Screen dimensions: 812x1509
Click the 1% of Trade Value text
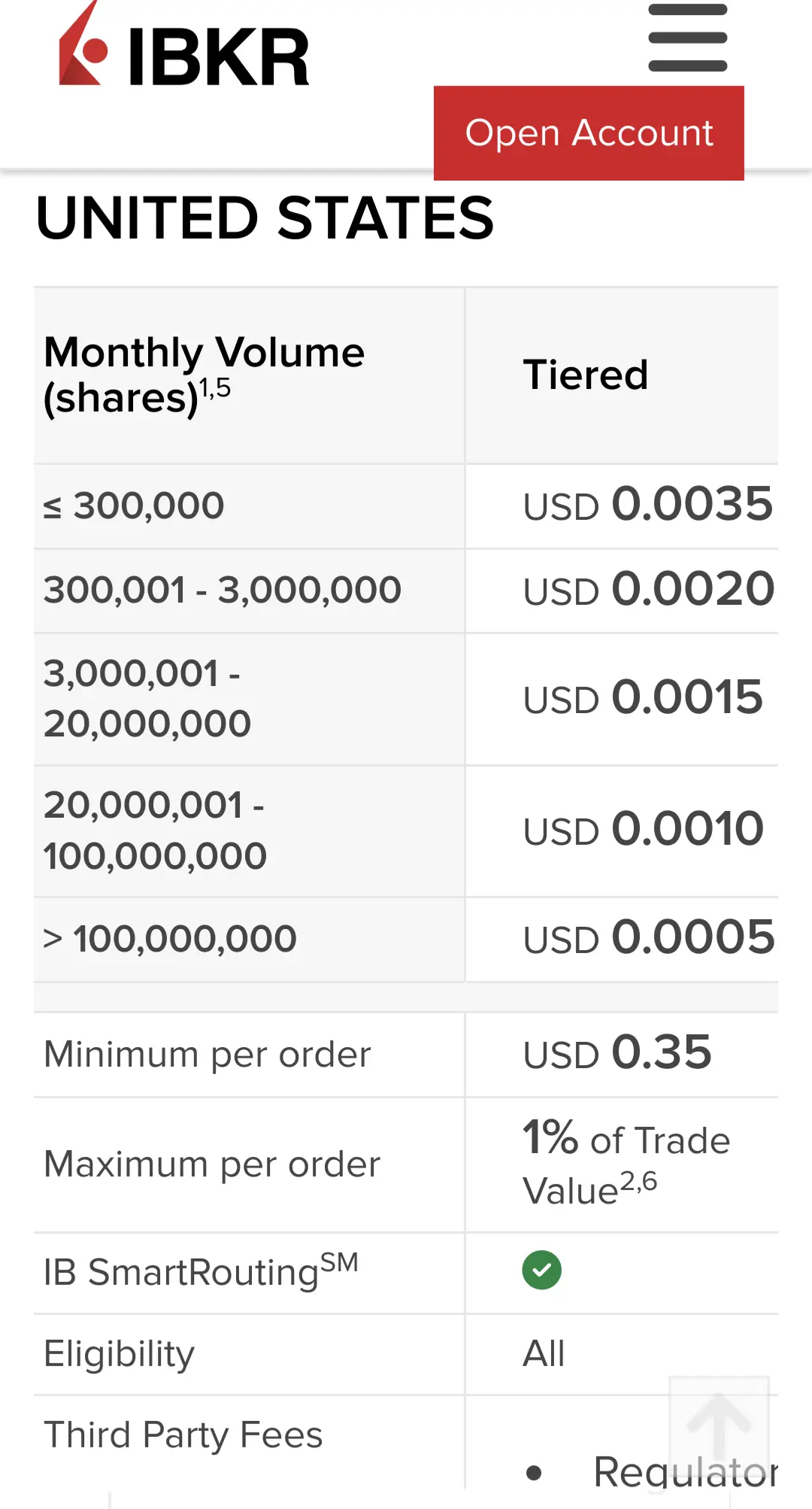[x=626, y=1164]
